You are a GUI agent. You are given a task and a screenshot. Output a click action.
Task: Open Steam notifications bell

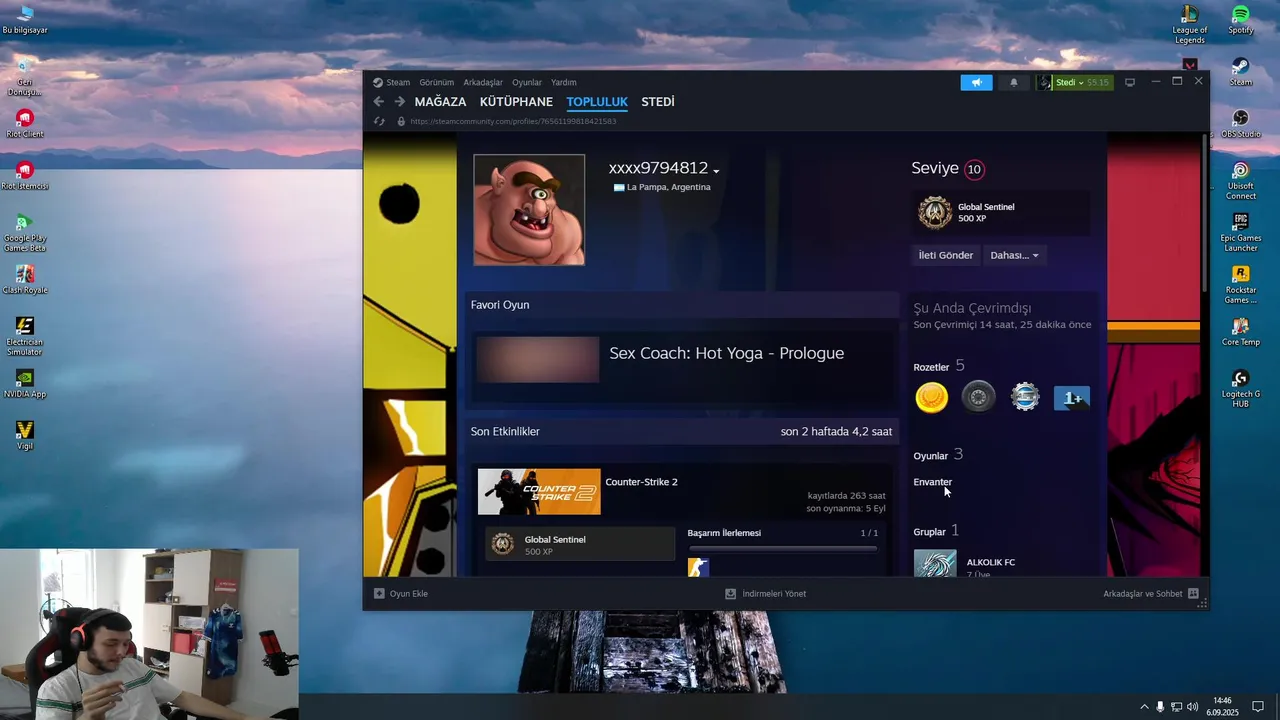click(x=1014, y=83)
